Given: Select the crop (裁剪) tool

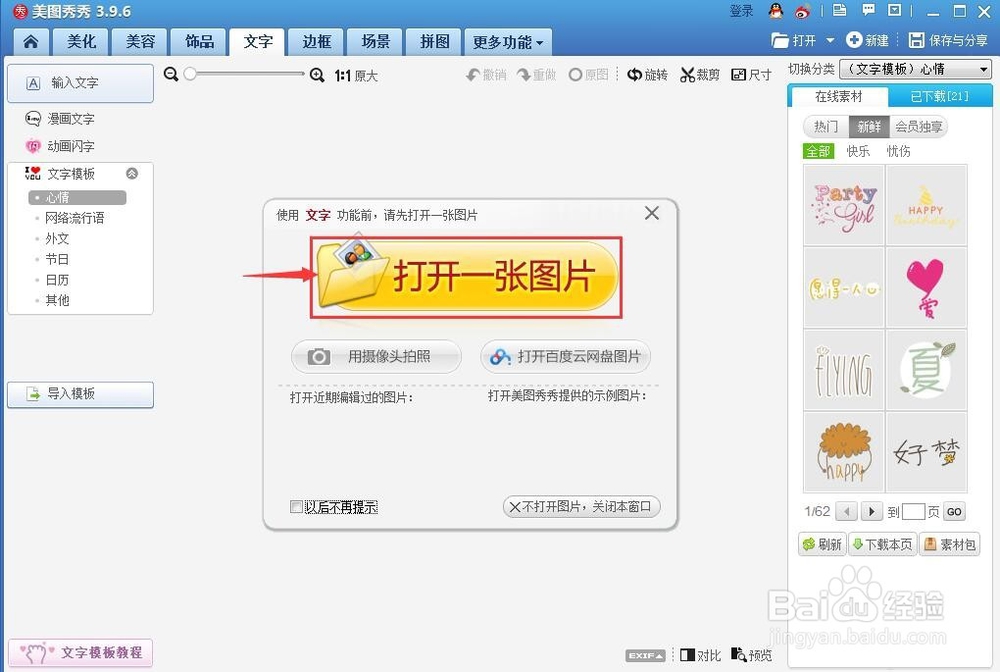Looking at the screenshot, I should (699, 74).
